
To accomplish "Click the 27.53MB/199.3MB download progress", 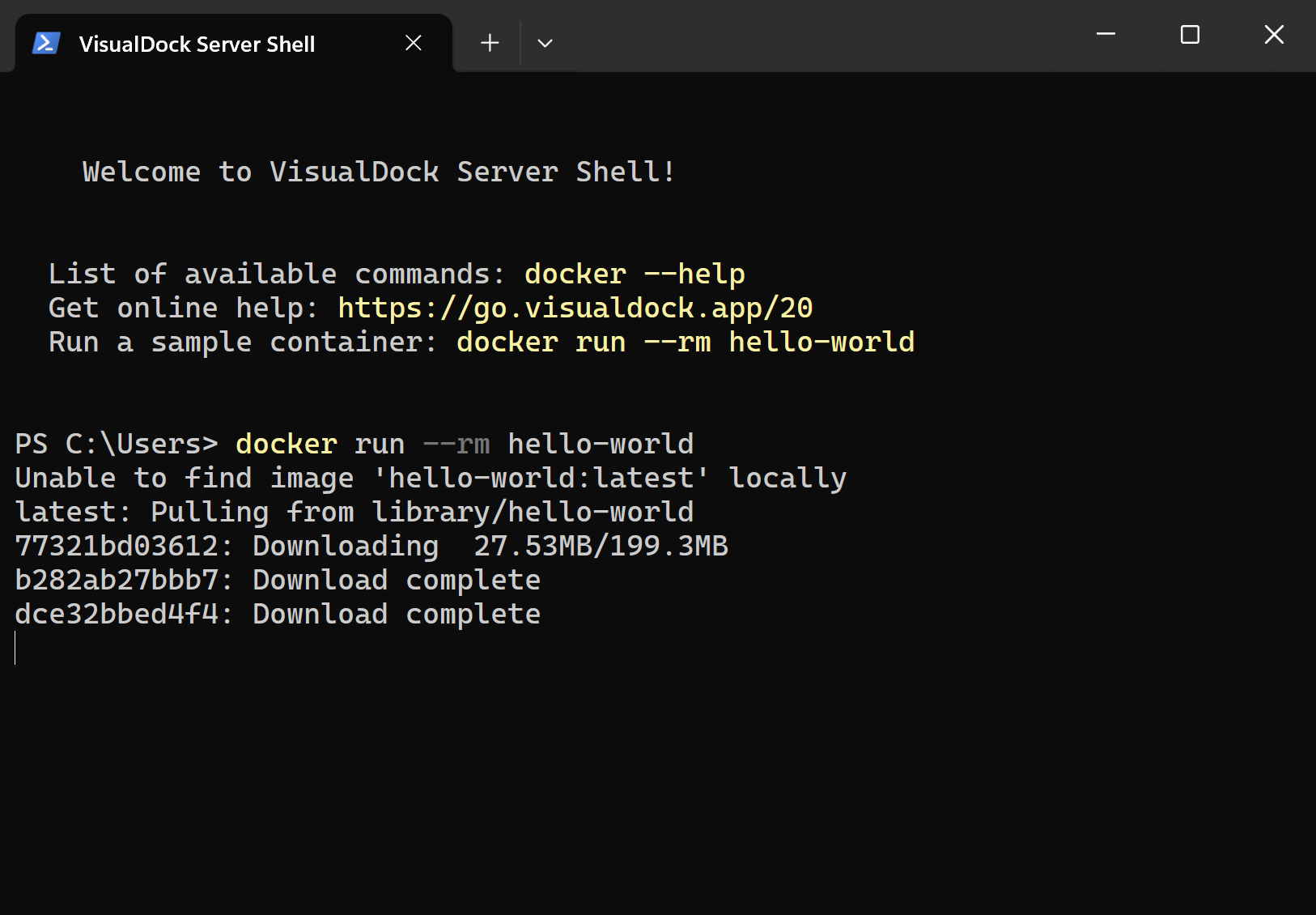I will click(x=601, y=546).
